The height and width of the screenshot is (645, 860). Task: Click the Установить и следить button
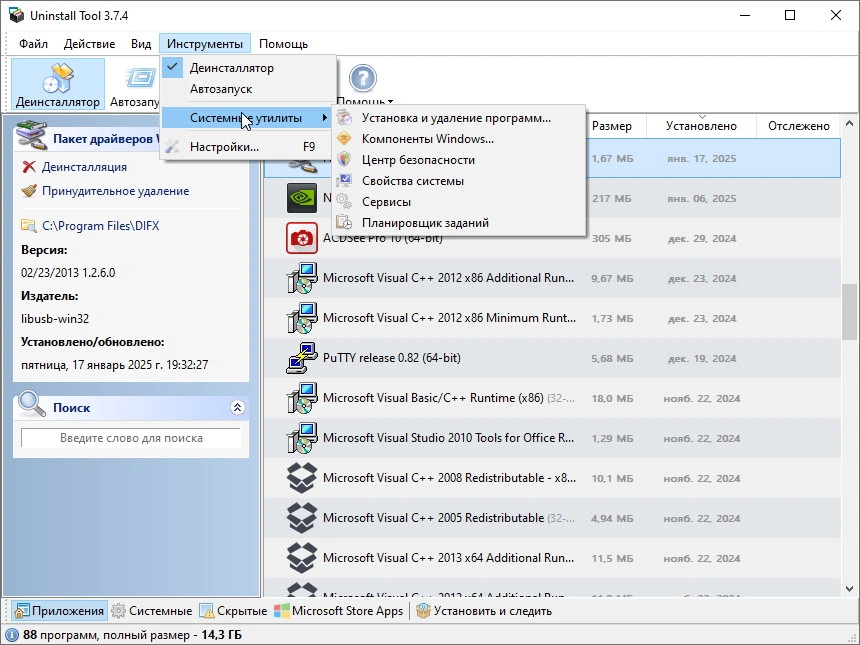[484, 611]
